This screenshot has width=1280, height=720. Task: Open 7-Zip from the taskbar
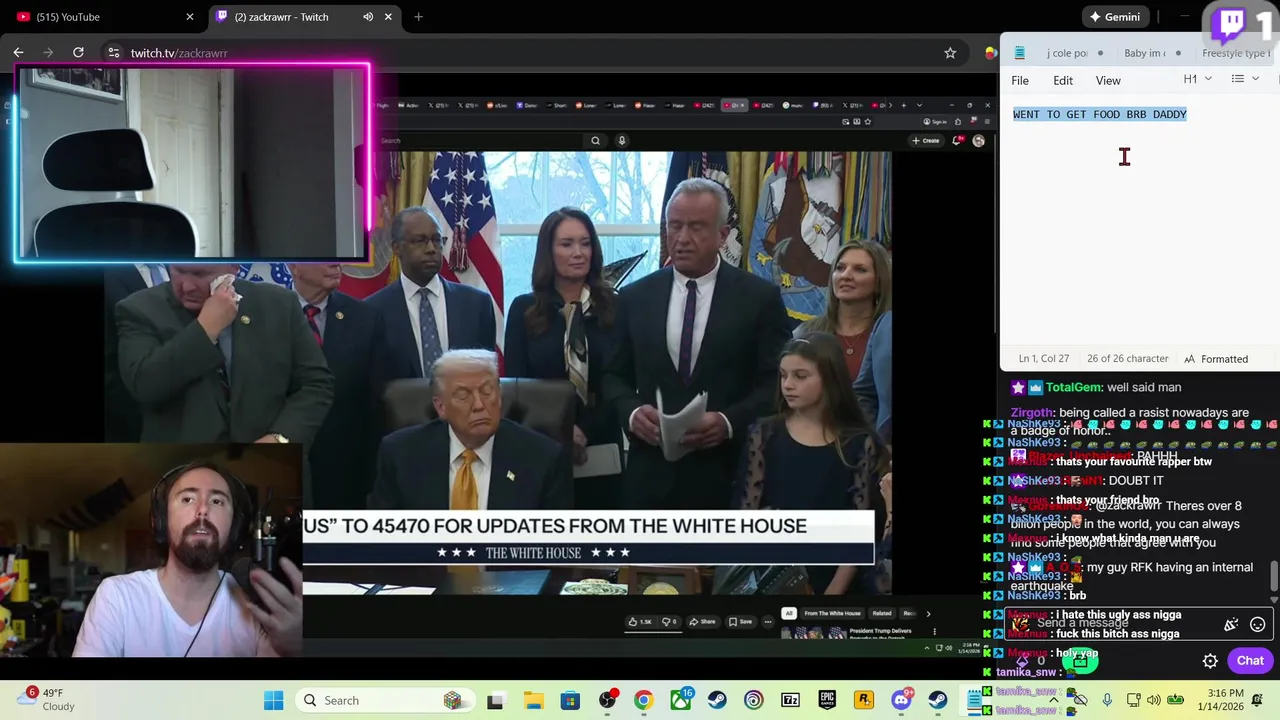coord(790,700)
